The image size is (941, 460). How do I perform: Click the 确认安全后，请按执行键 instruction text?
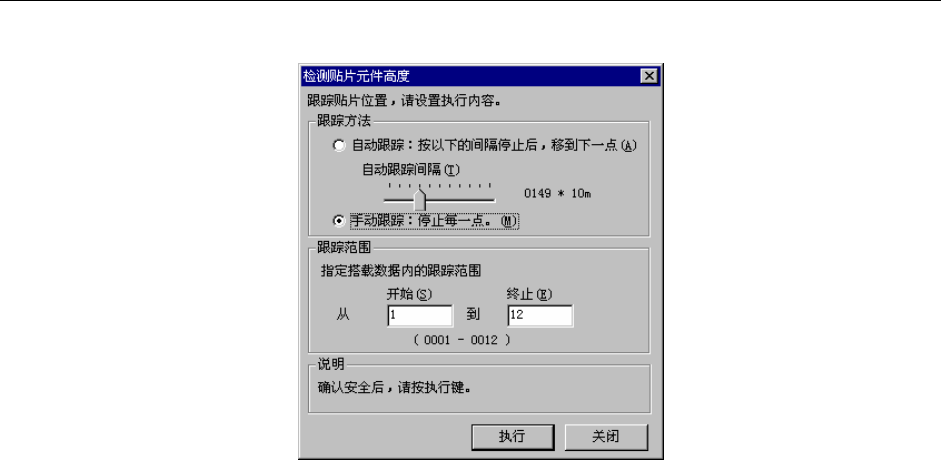[x=394, y=388]
